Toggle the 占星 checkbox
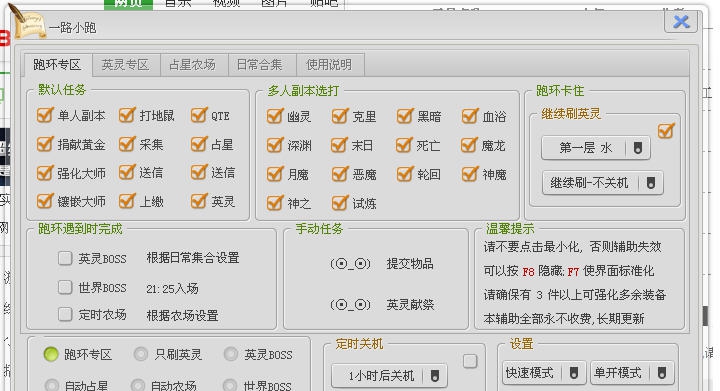The image size is (720, 391). [199, 144]
